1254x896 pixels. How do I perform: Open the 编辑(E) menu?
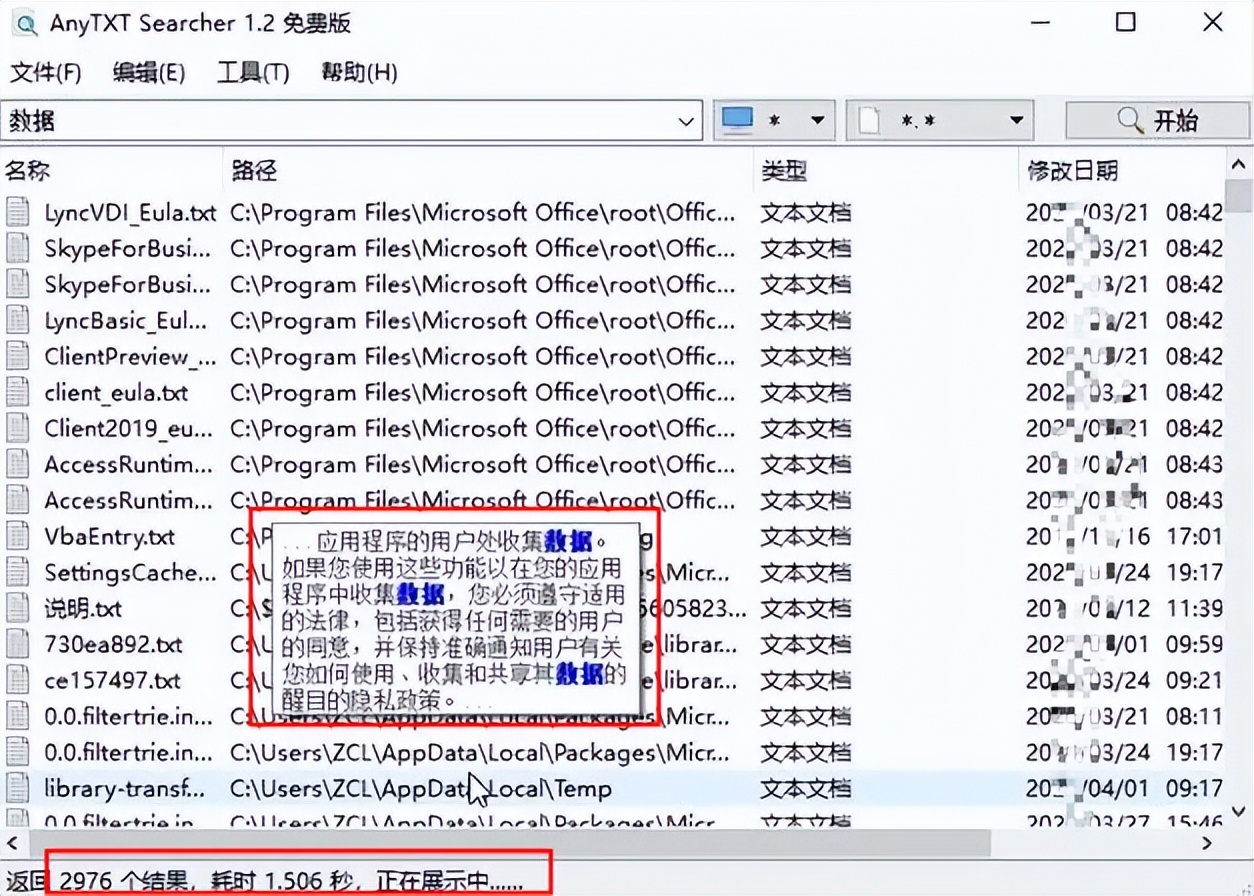[148, 72]
